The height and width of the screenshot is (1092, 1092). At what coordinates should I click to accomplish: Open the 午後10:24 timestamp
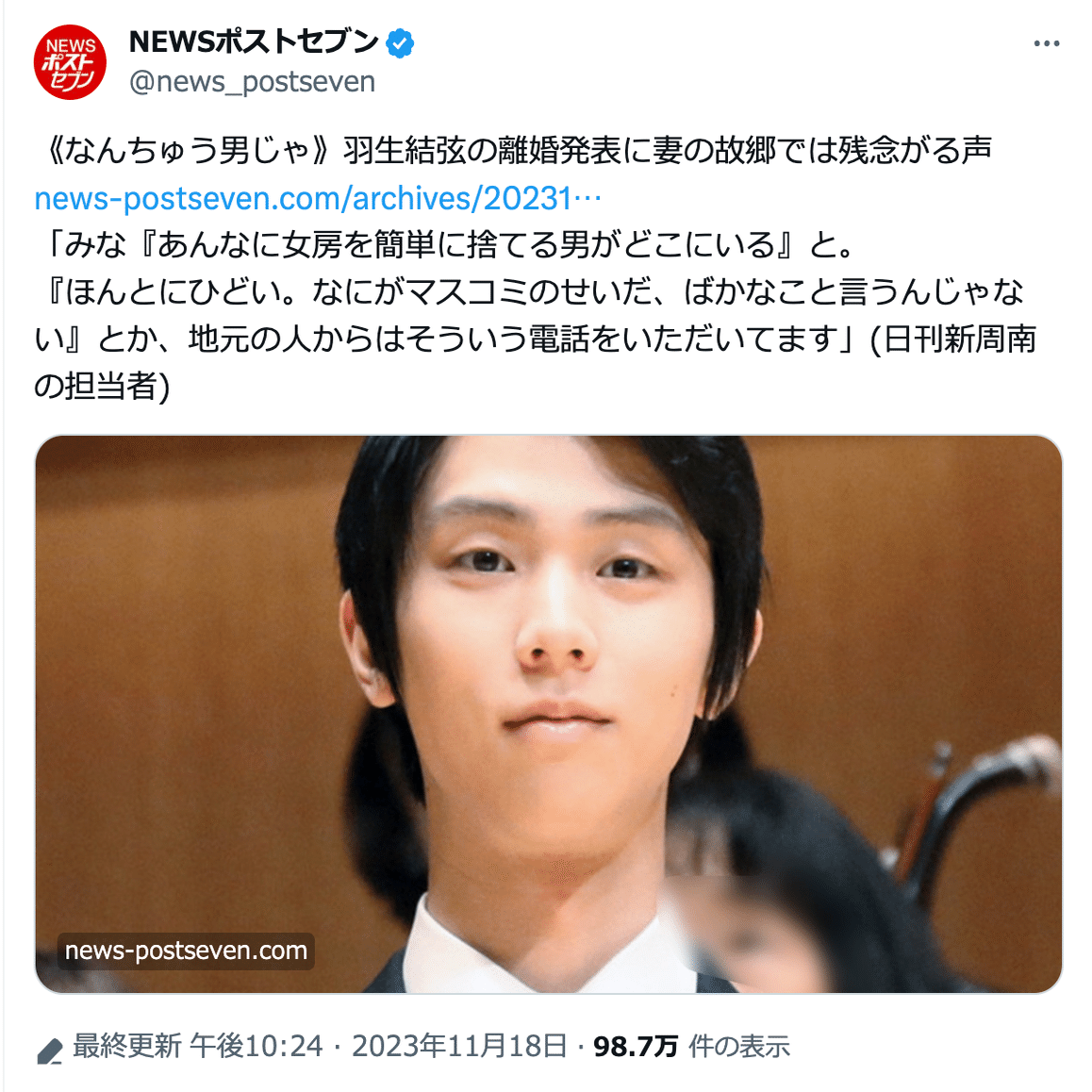pyautogui.click(x=256, y=1046)
